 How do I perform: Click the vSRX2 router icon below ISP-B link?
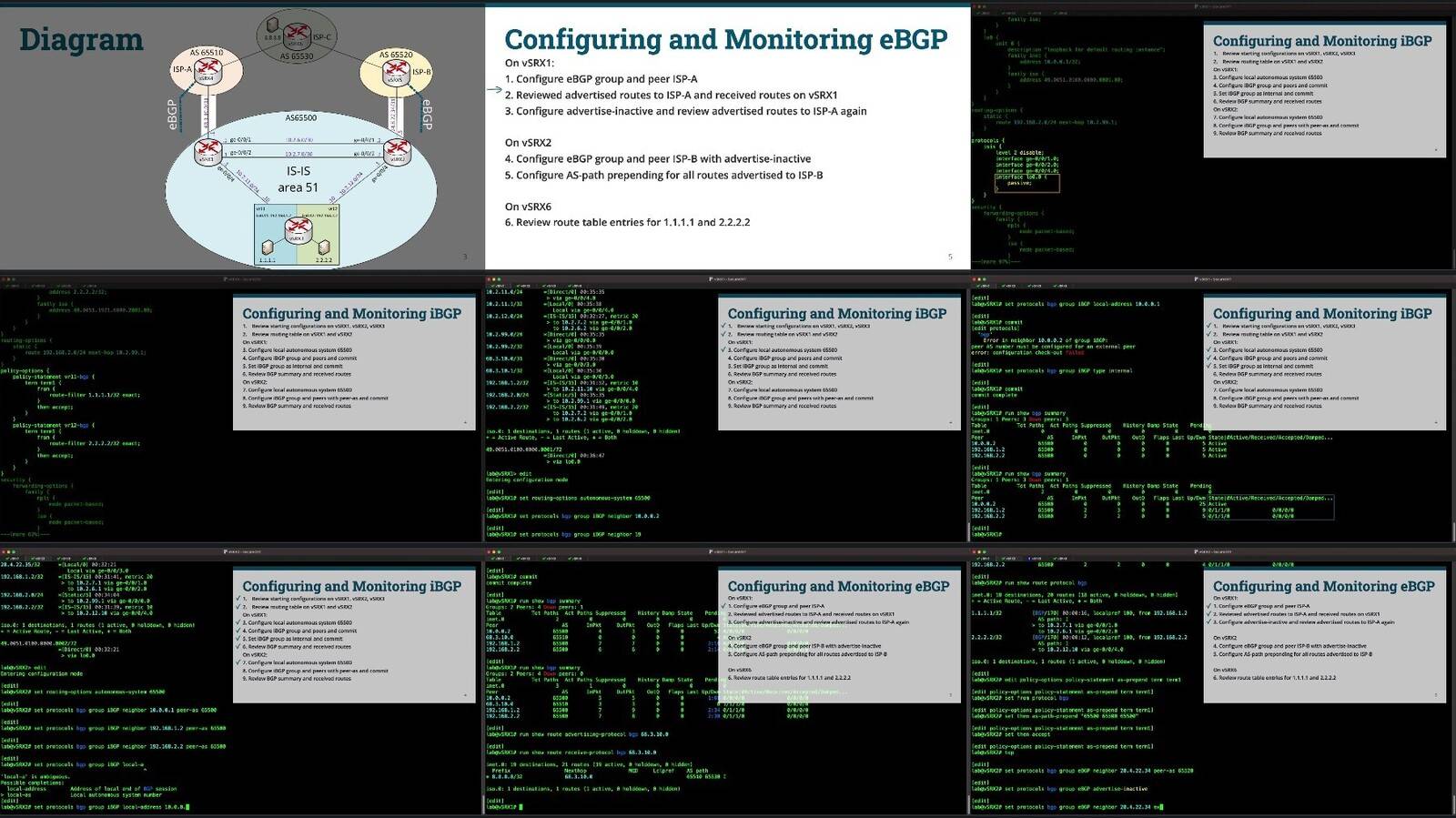coord(397,149)
